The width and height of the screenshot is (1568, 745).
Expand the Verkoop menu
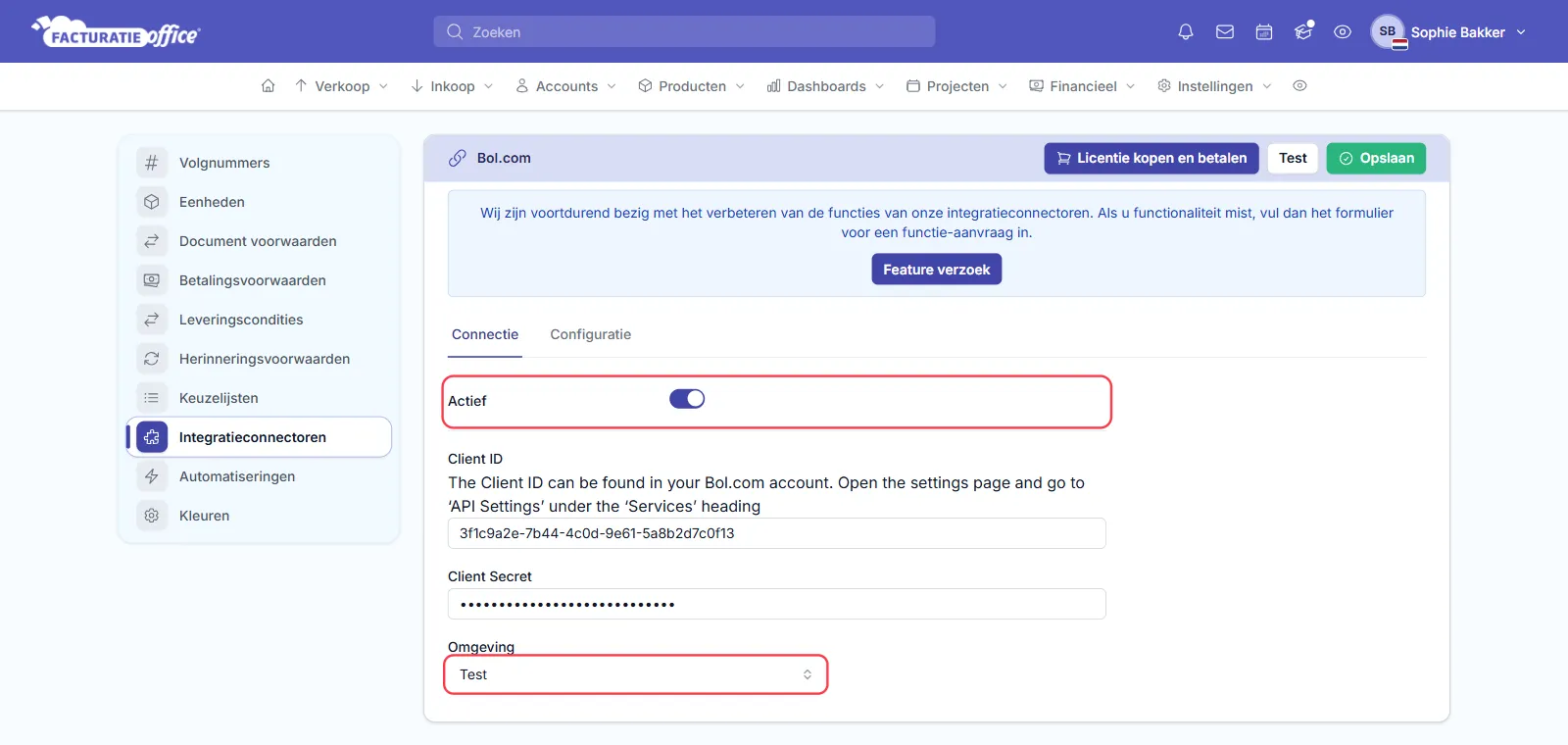(341, 86)
